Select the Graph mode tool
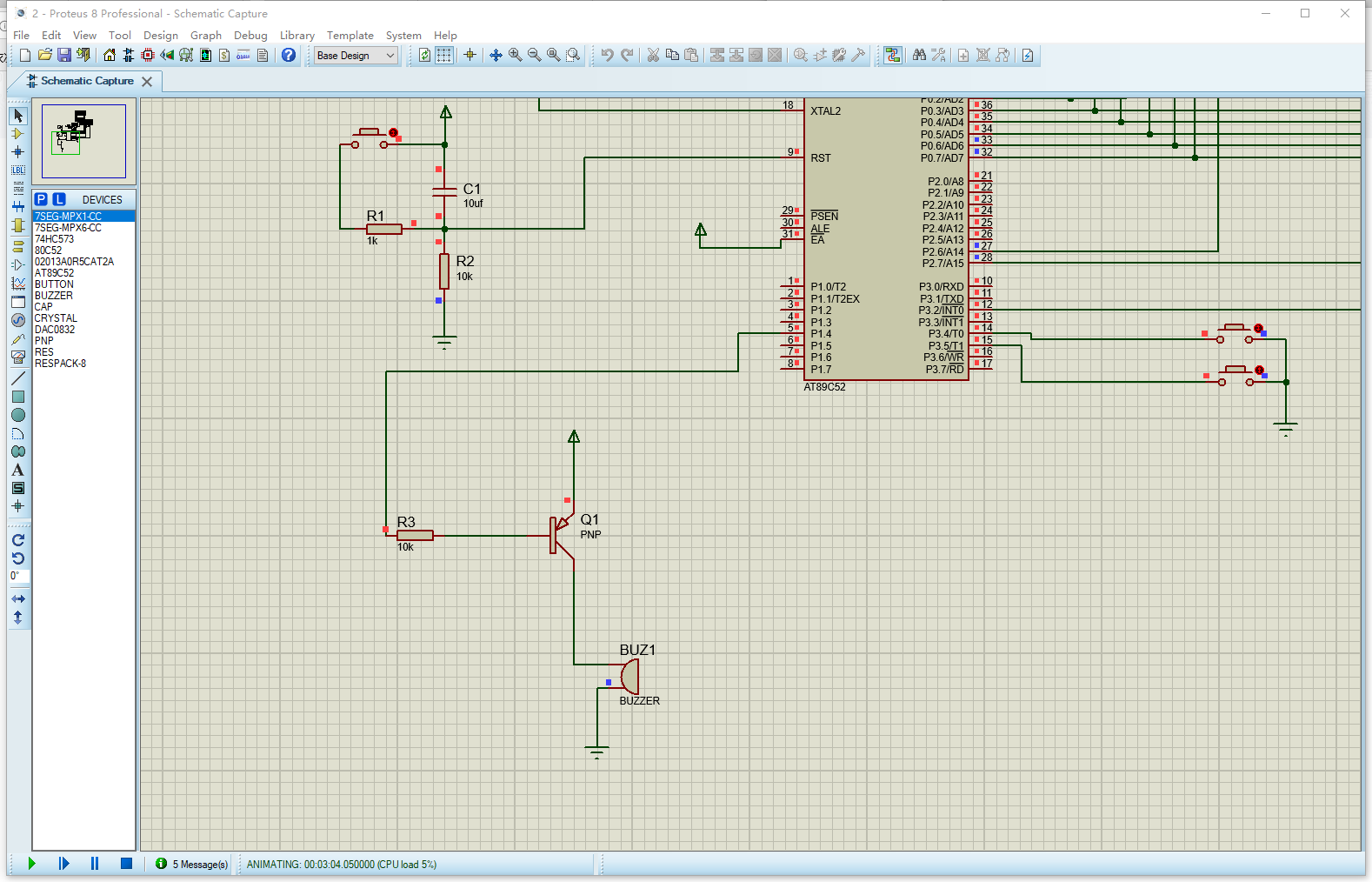 (x=18, y=284)
